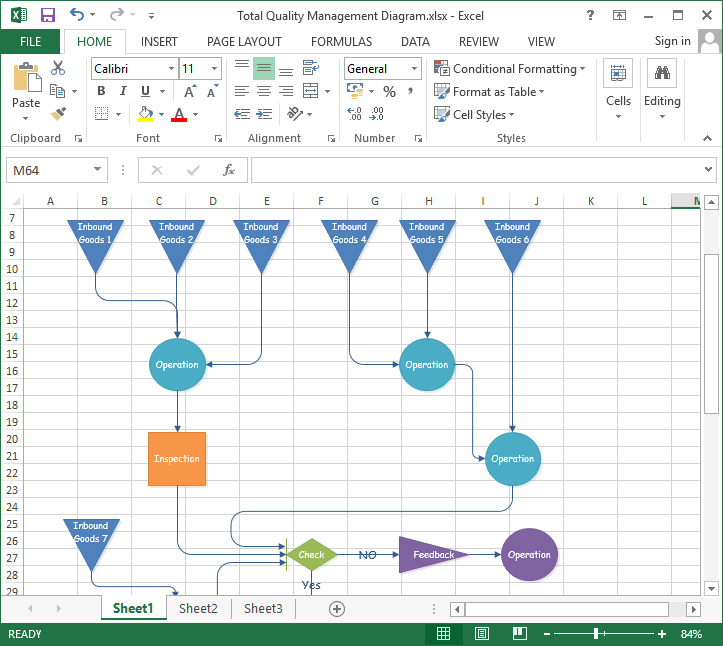This screenshot has height=646, width=723.
Task: Open the Conditional Formatting dropdown
Action: point(511,68)
